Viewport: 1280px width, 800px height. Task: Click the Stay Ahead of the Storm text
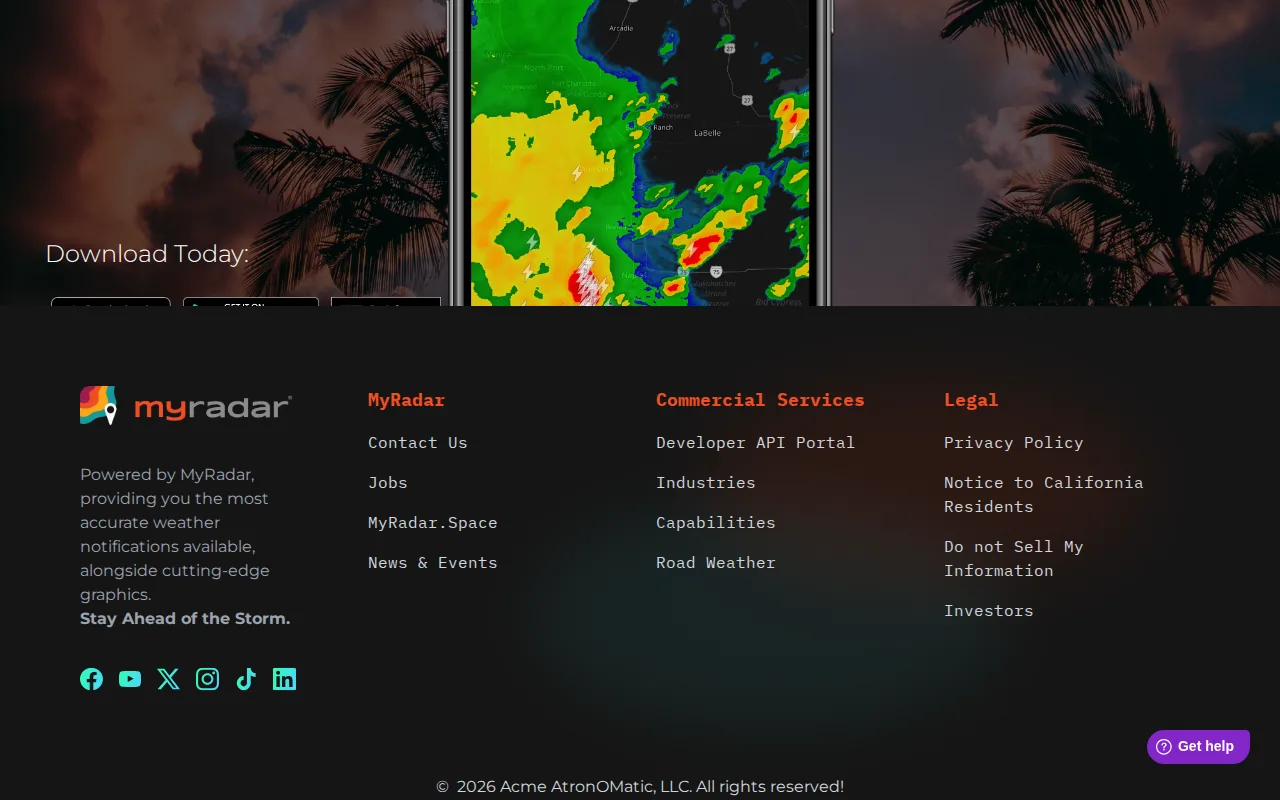coord(185,618)
